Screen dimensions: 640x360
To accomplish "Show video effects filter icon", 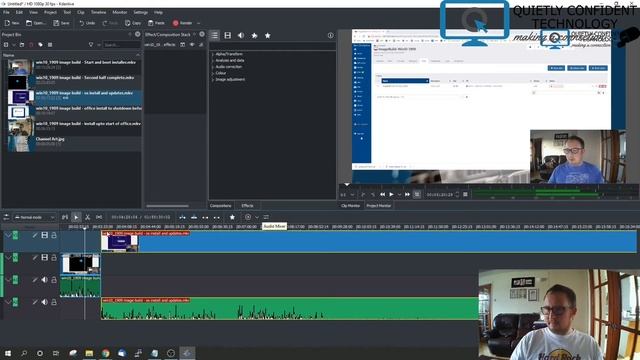I will point(228,36).
